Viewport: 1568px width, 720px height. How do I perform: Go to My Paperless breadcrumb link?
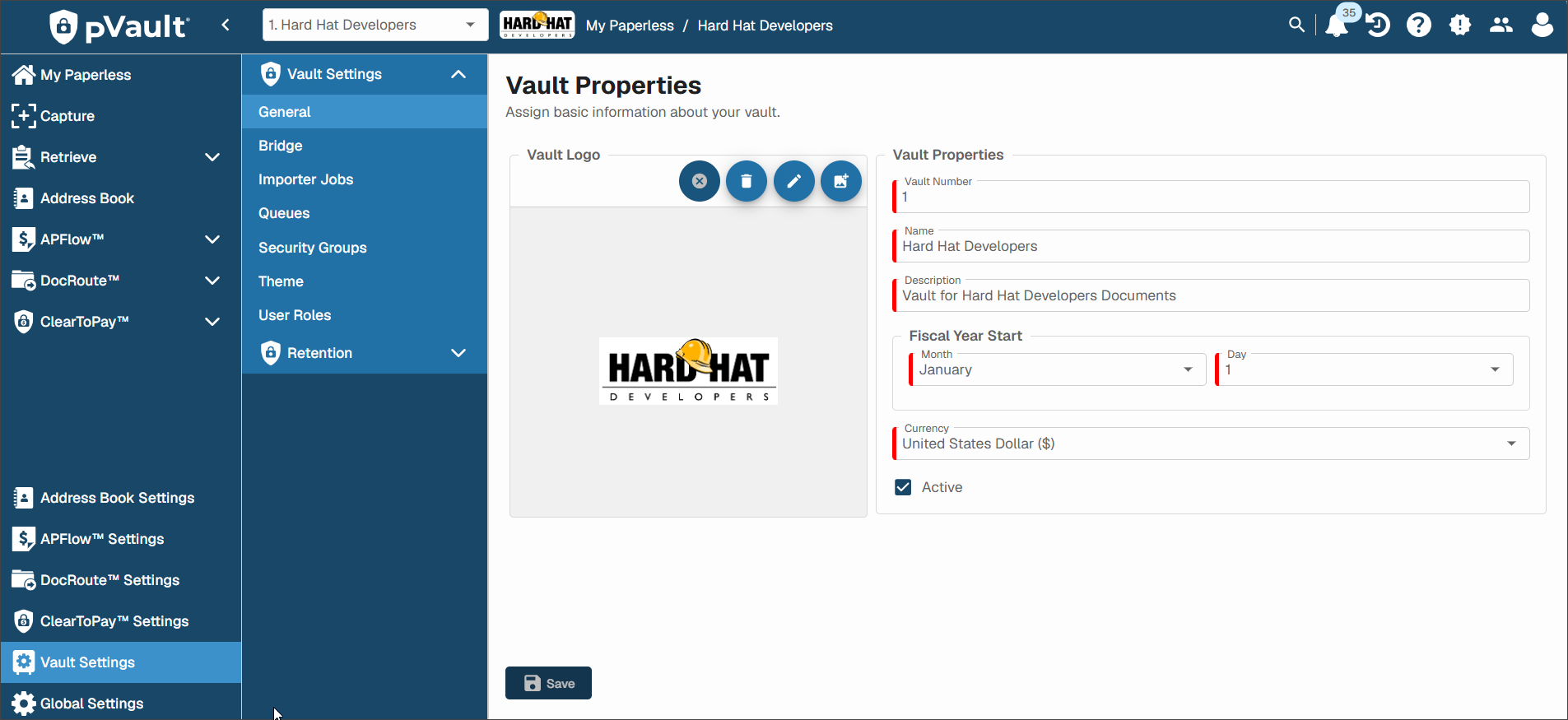coord(630,26)
